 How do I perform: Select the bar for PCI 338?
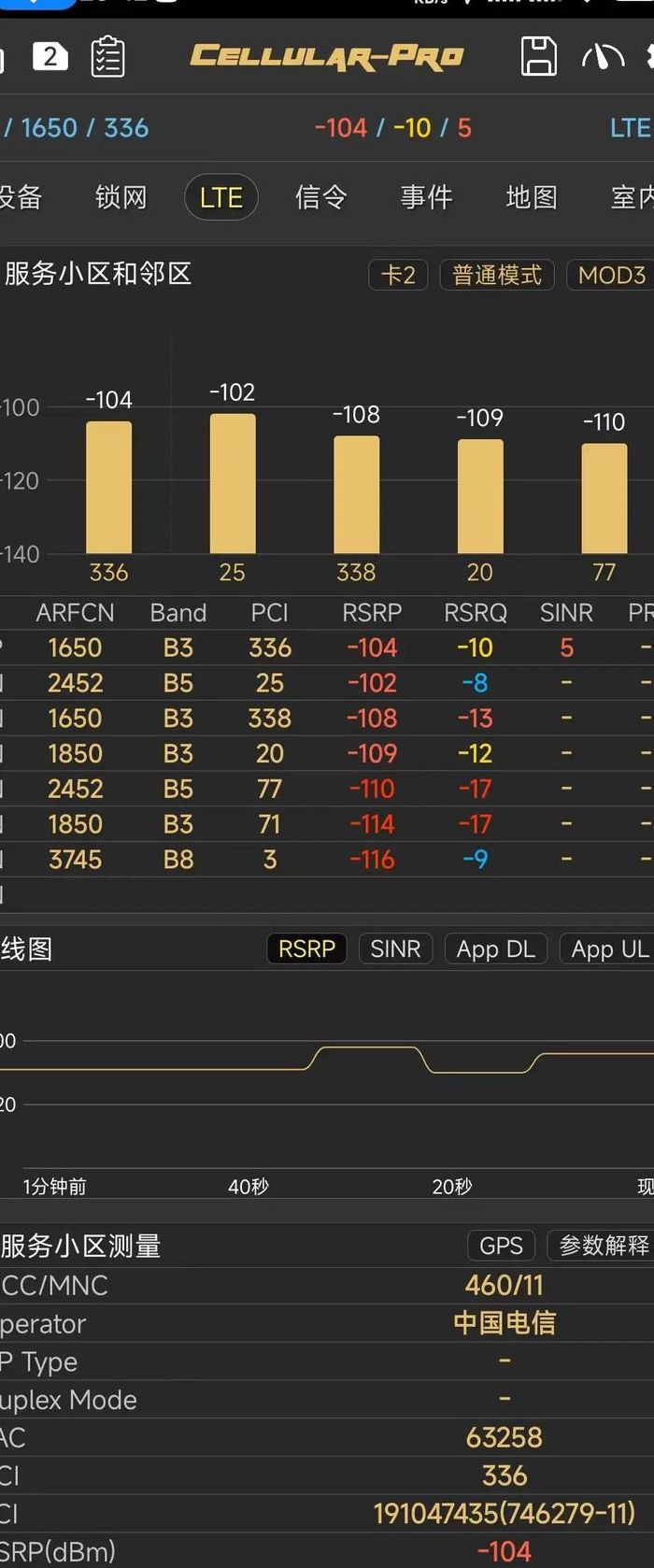[x=357, y=494]
